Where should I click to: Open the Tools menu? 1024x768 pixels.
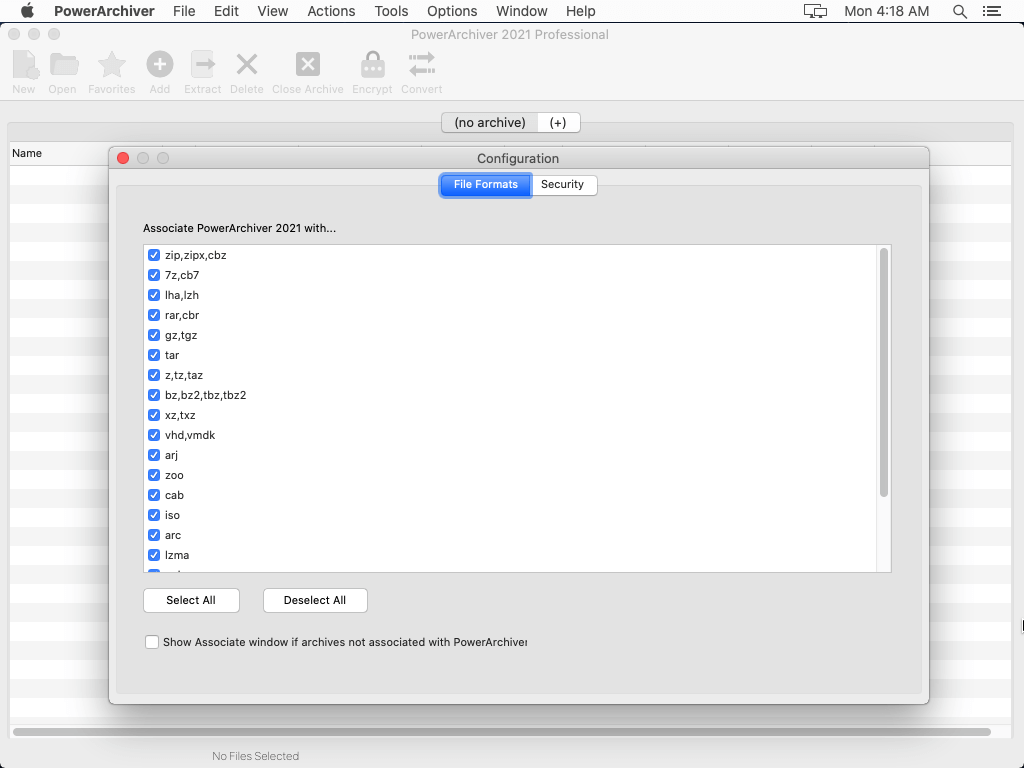[391, 11]
